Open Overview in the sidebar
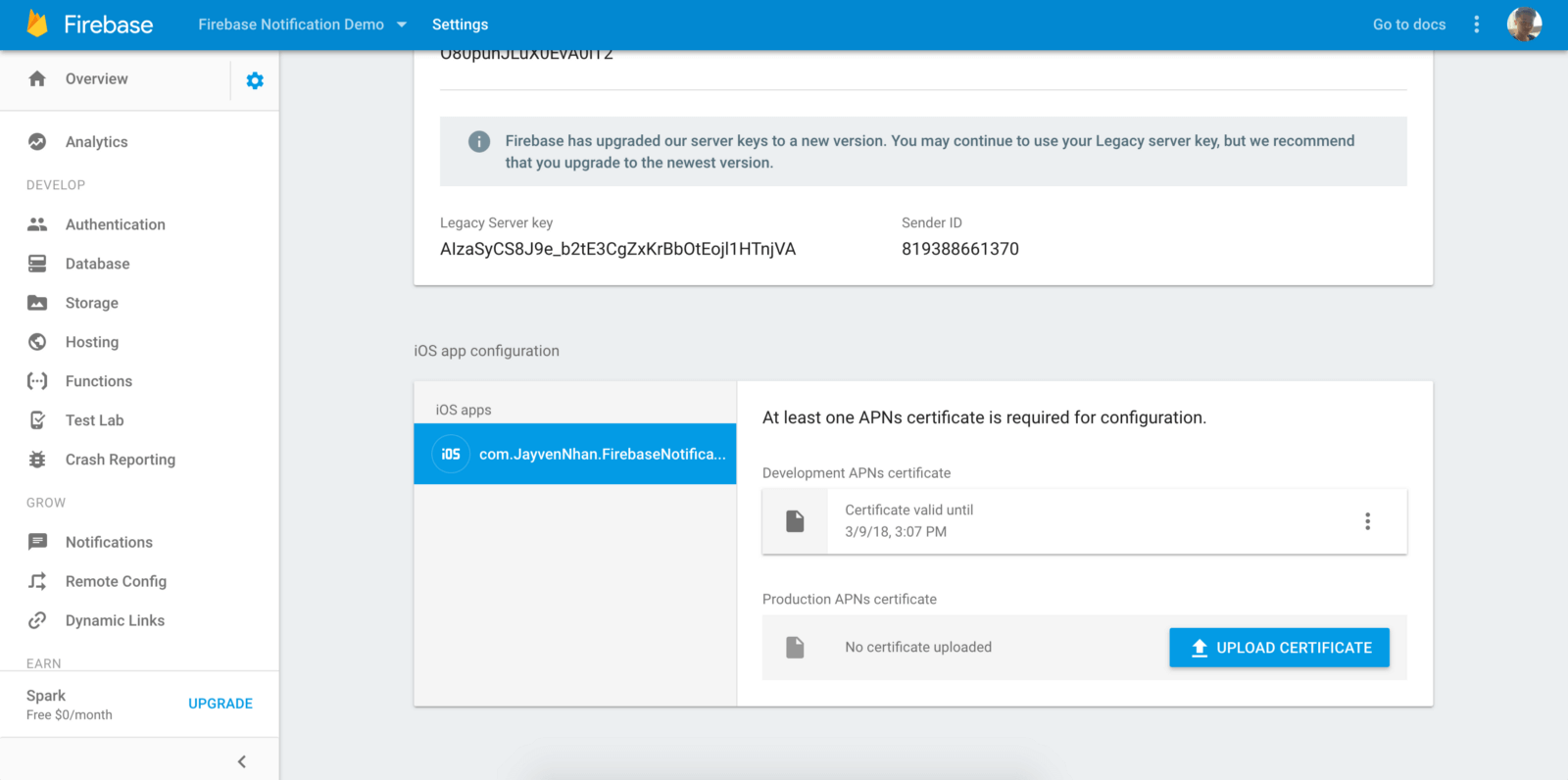Image resolution: width=1568 pixels, height=780 pixels. tap(96, 78)
